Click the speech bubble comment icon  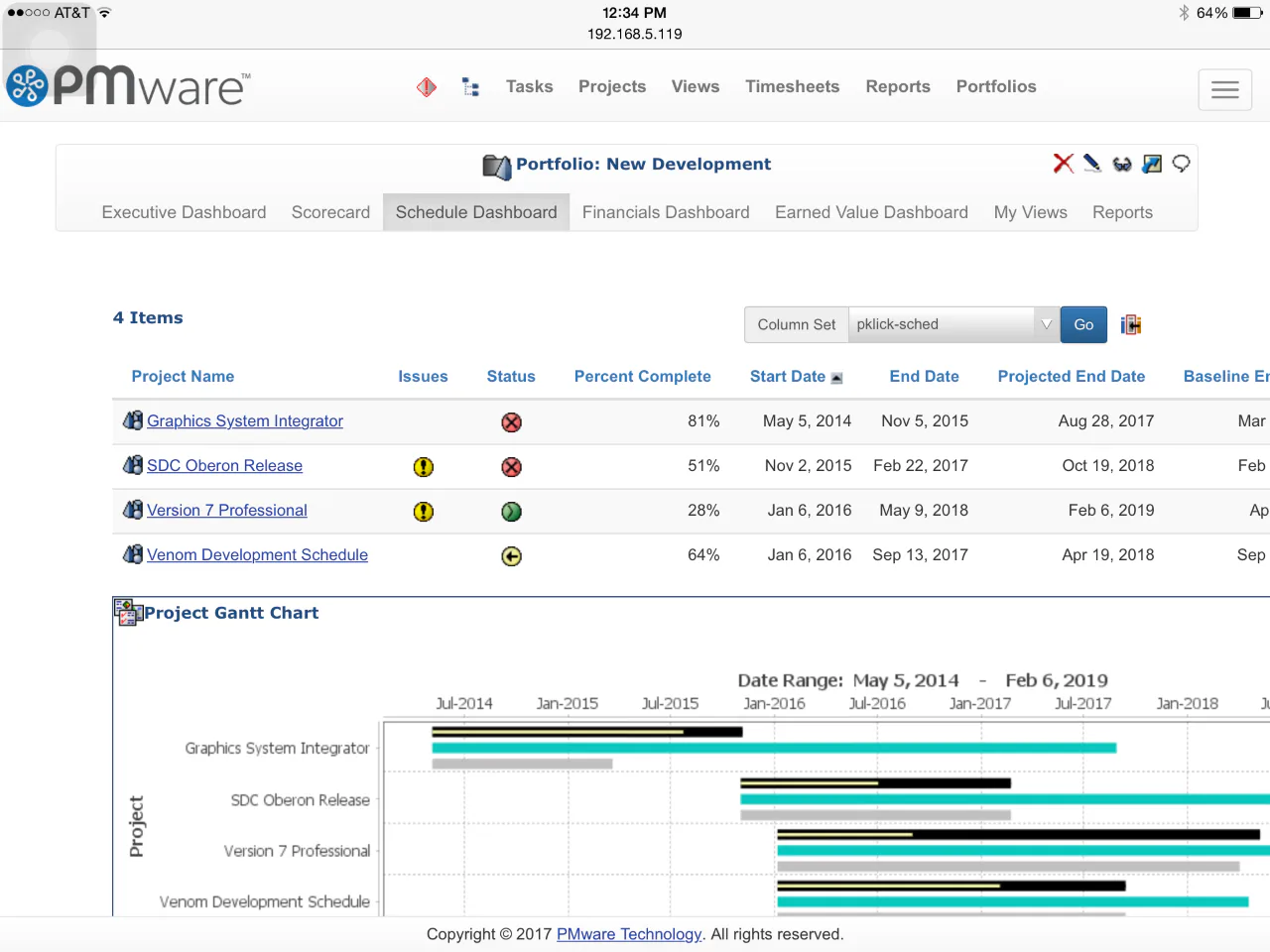tap(1181, 164)
